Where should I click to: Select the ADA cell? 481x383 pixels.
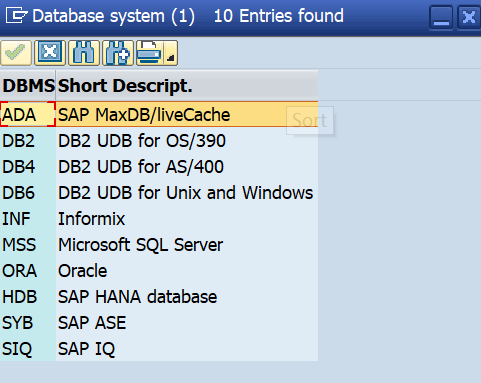pyautogui.click(x=28, y=114)
